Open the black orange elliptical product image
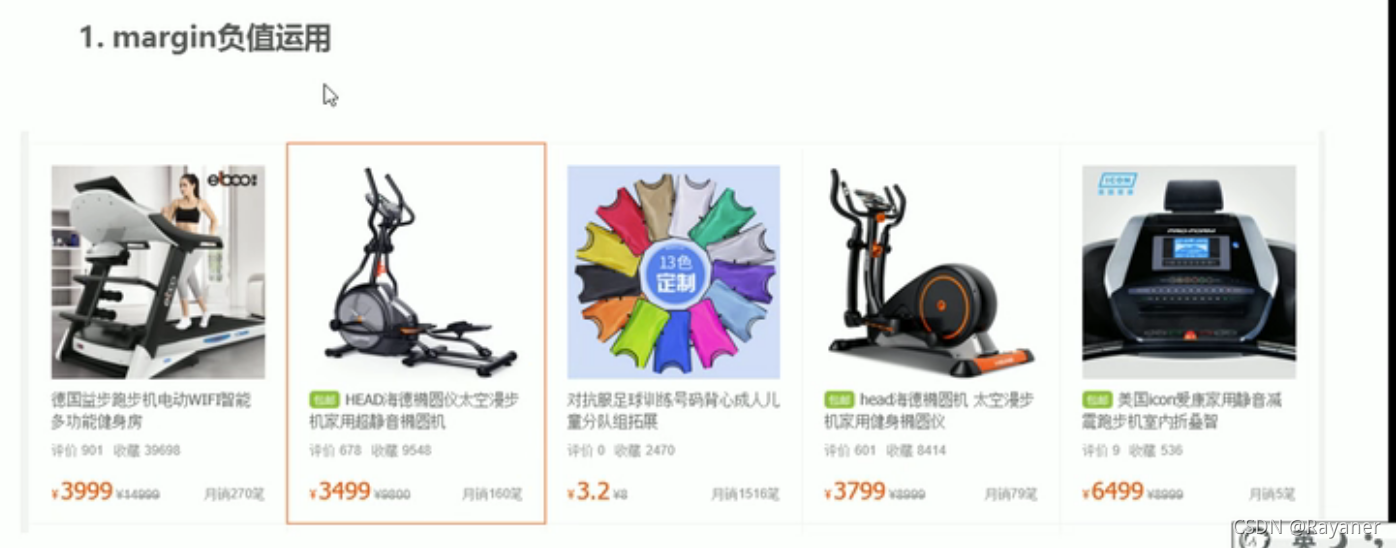Viewport: 1396px width, 548px height. click(931, 272)
